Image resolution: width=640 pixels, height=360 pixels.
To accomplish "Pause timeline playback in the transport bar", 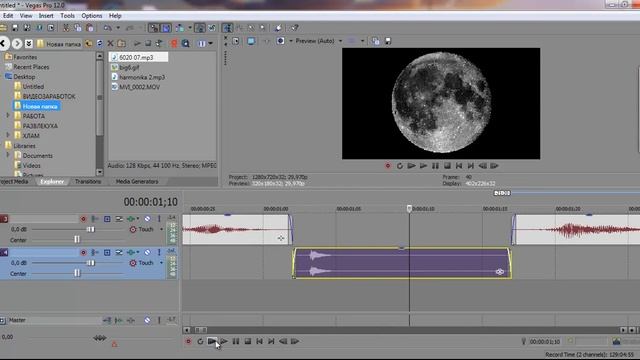I will click(x=236, y=341).
